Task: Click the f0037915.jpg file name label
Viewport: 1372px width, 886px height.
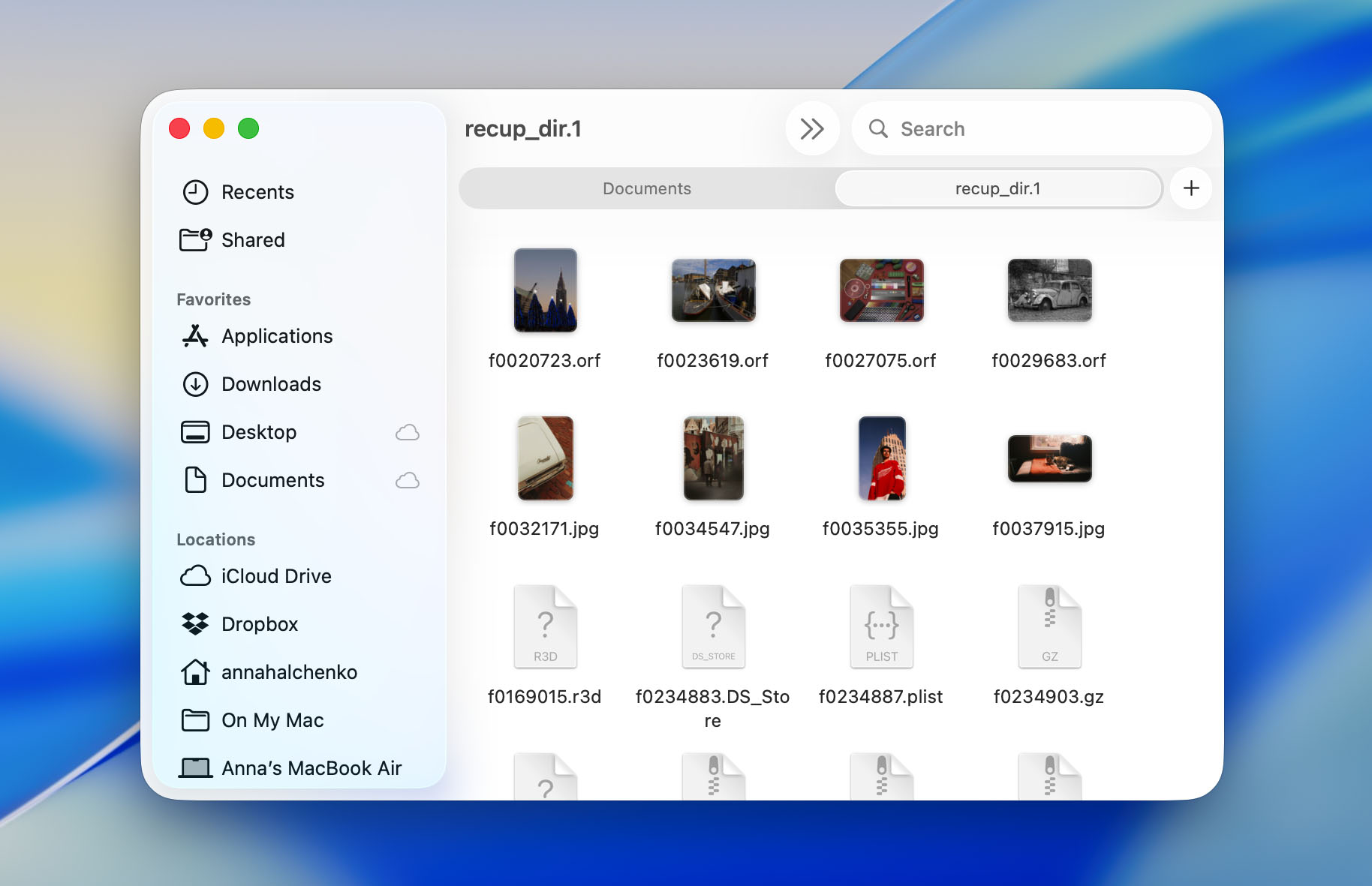Action: tap(1049, 529)
